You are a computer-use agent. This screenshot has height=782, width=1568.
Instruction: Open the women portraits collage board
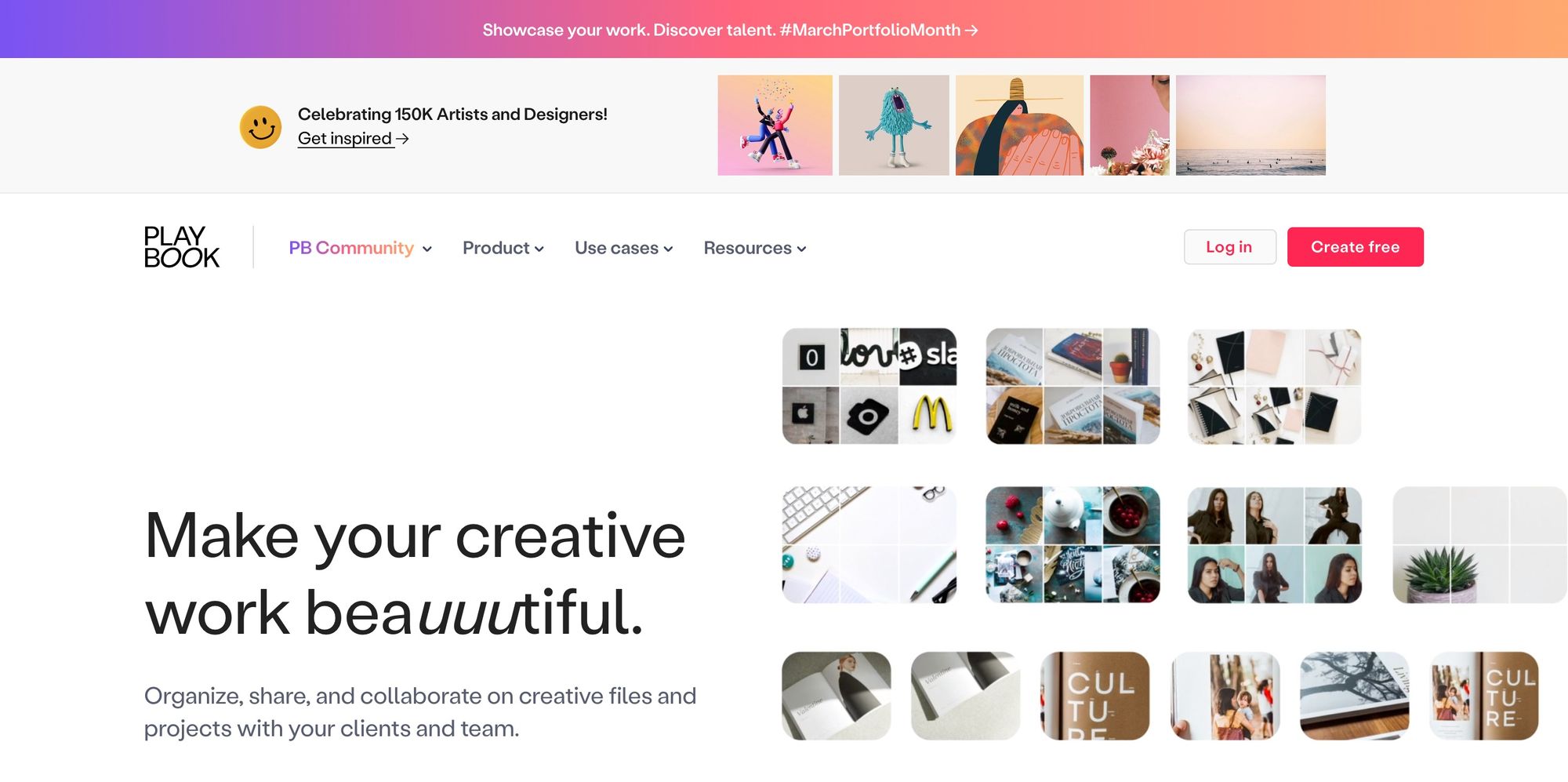coord(1275,544)
